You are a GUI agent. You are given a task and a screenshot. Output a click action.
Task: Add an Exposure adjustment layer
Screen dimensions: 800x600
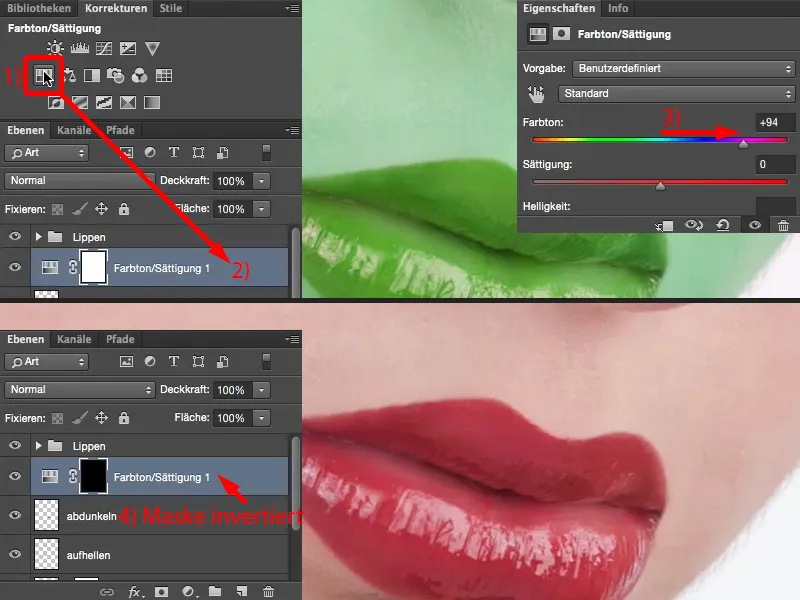coord(128,48)
